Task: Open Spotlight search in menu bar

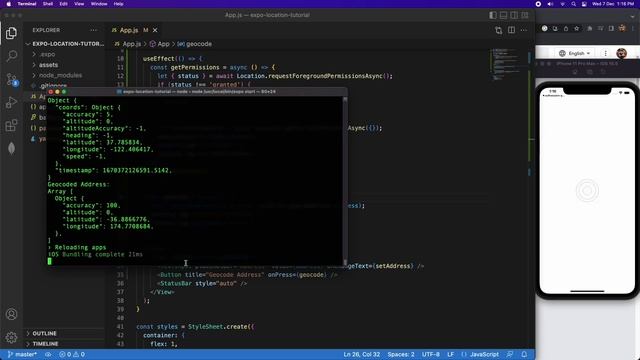Action: [573, 4]
